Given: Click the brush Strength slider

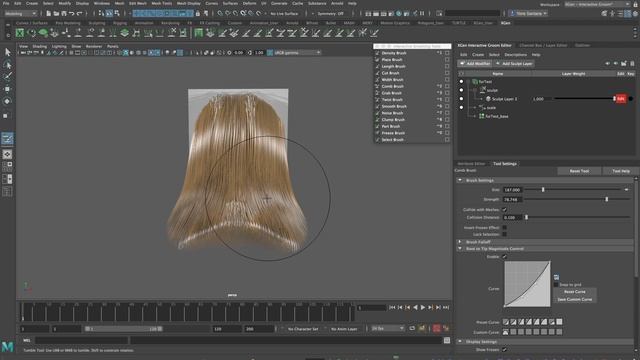Looking at the screenshot, I should click(x=577, y=199).
